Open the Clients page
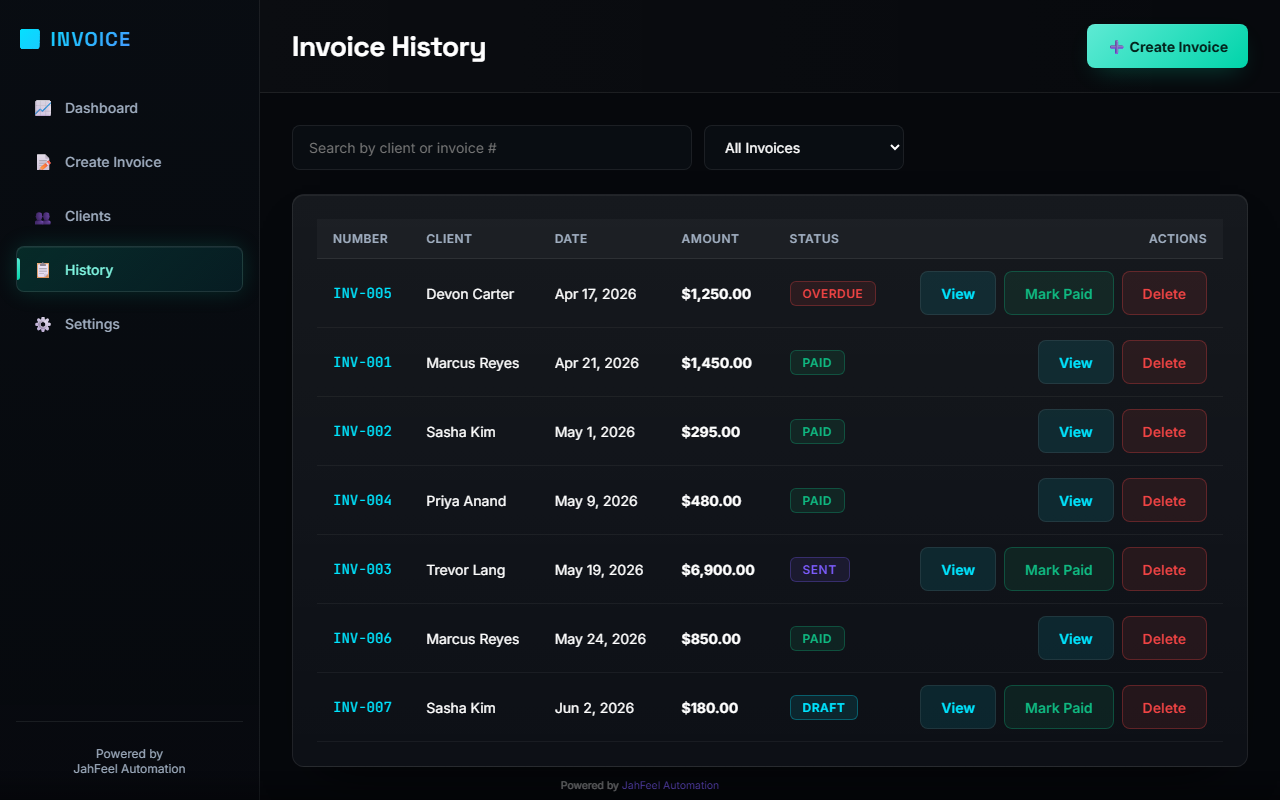Screen dimensions: 1280x800 point(129,216)
